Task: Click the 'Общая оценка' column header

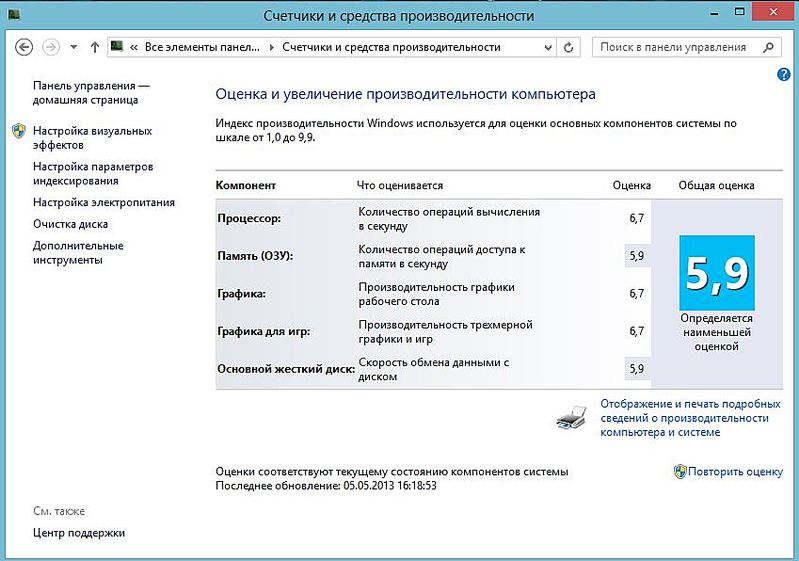Action: pyautogui.click(x=716, y=185)
